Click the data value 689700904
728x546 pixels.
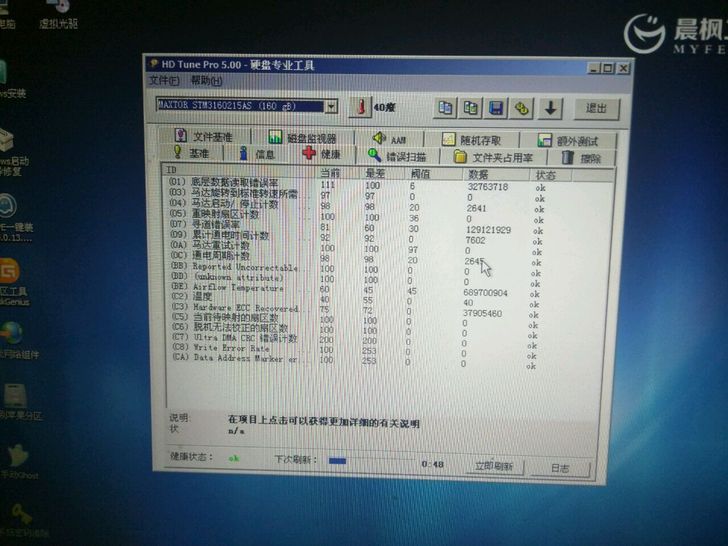pos(485,293)
